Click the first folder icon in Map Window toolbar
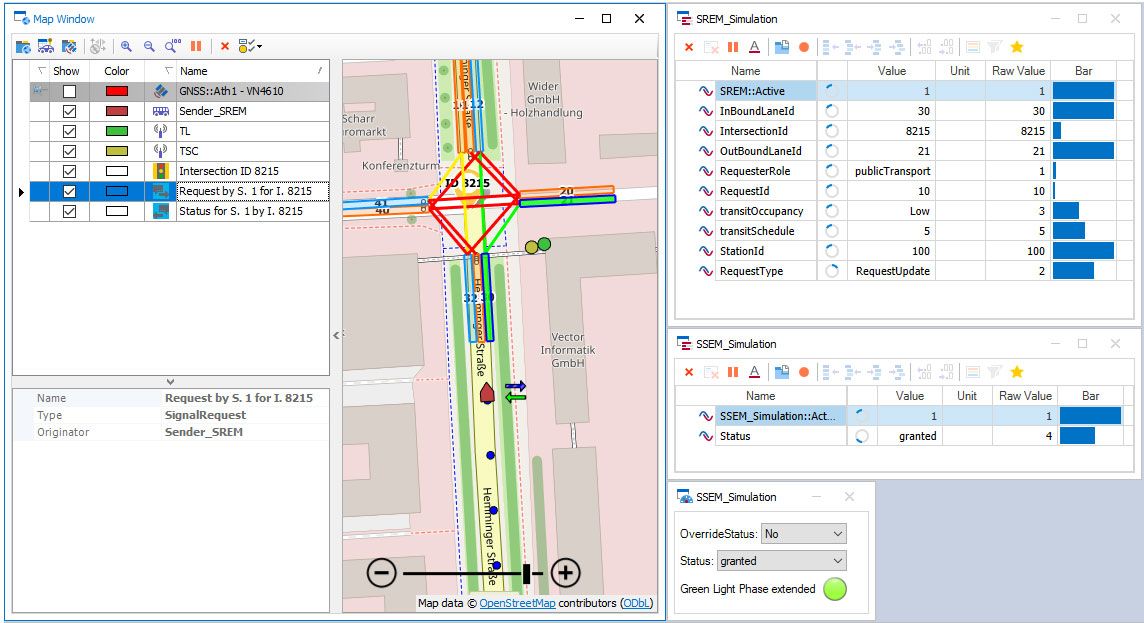 (23, 47)
